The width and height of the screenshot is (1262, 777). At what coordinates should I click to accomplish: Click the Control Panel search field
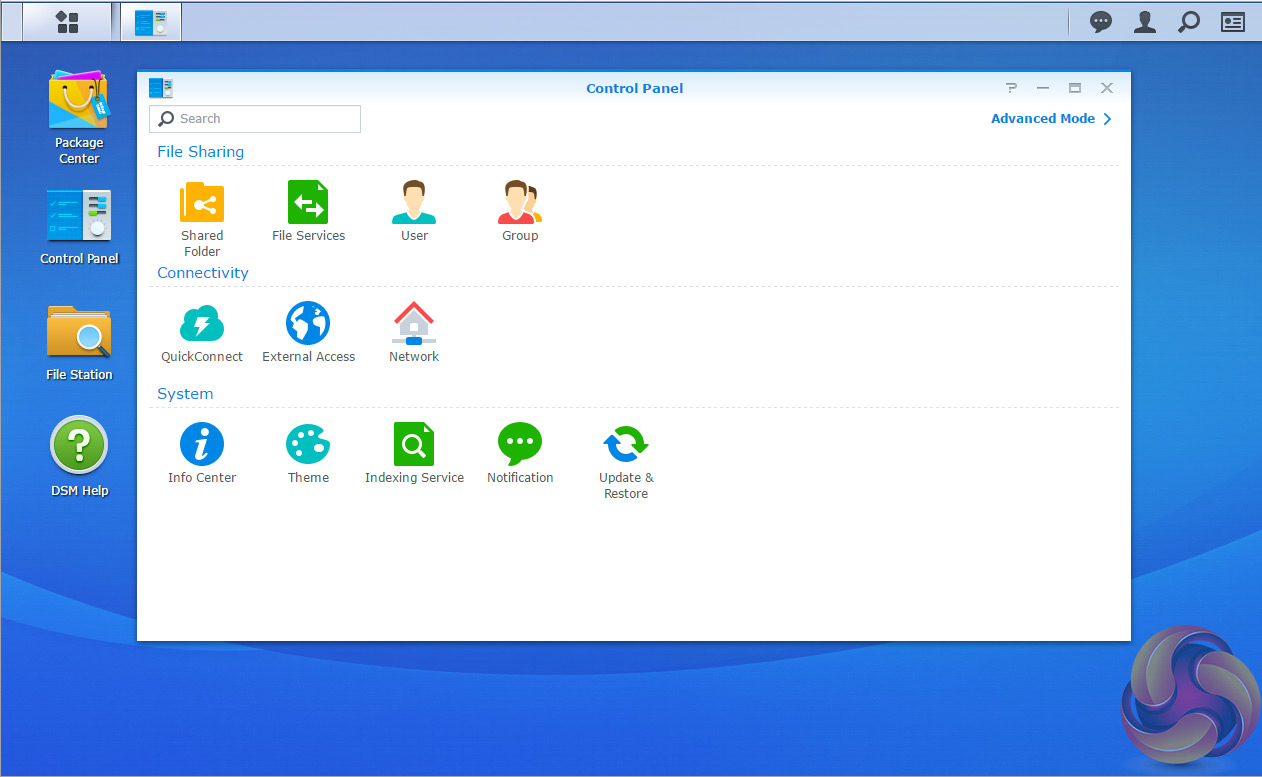point(255,119)
